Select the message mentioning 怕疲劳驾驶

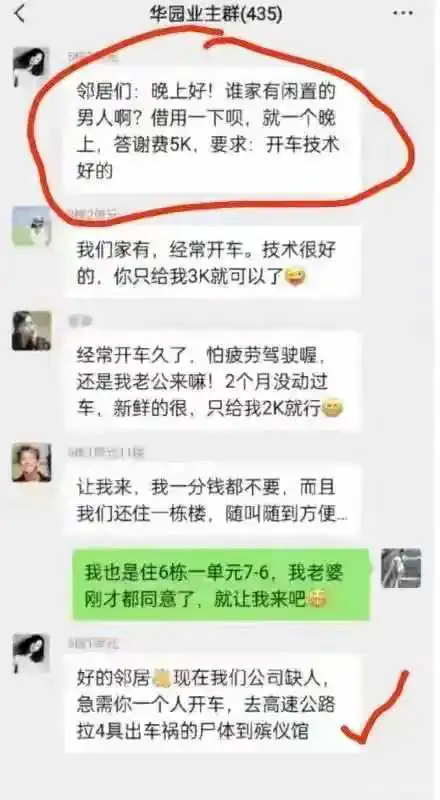pos(212,381)
